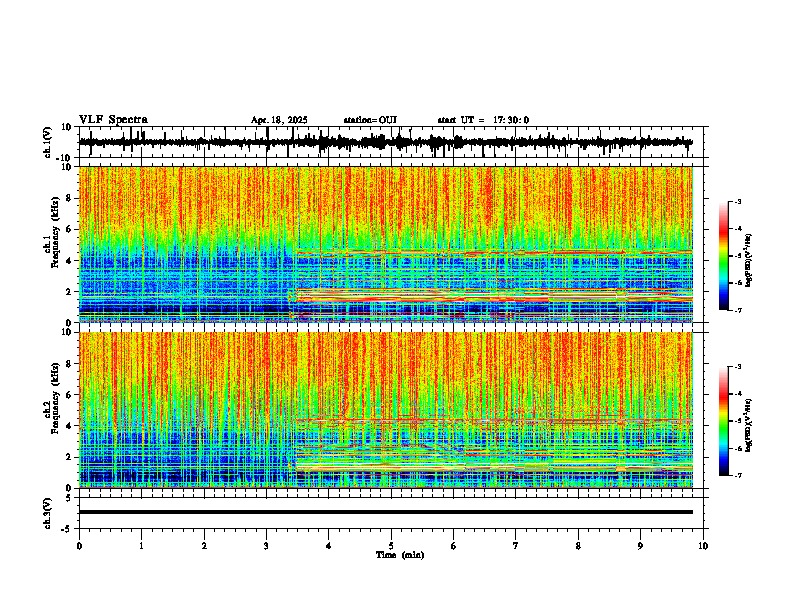This screenshot has height=612, width=792.
Task: Click the ch.1 spectrogram 8 kHz tick label
Action: [x=69, y=198]
